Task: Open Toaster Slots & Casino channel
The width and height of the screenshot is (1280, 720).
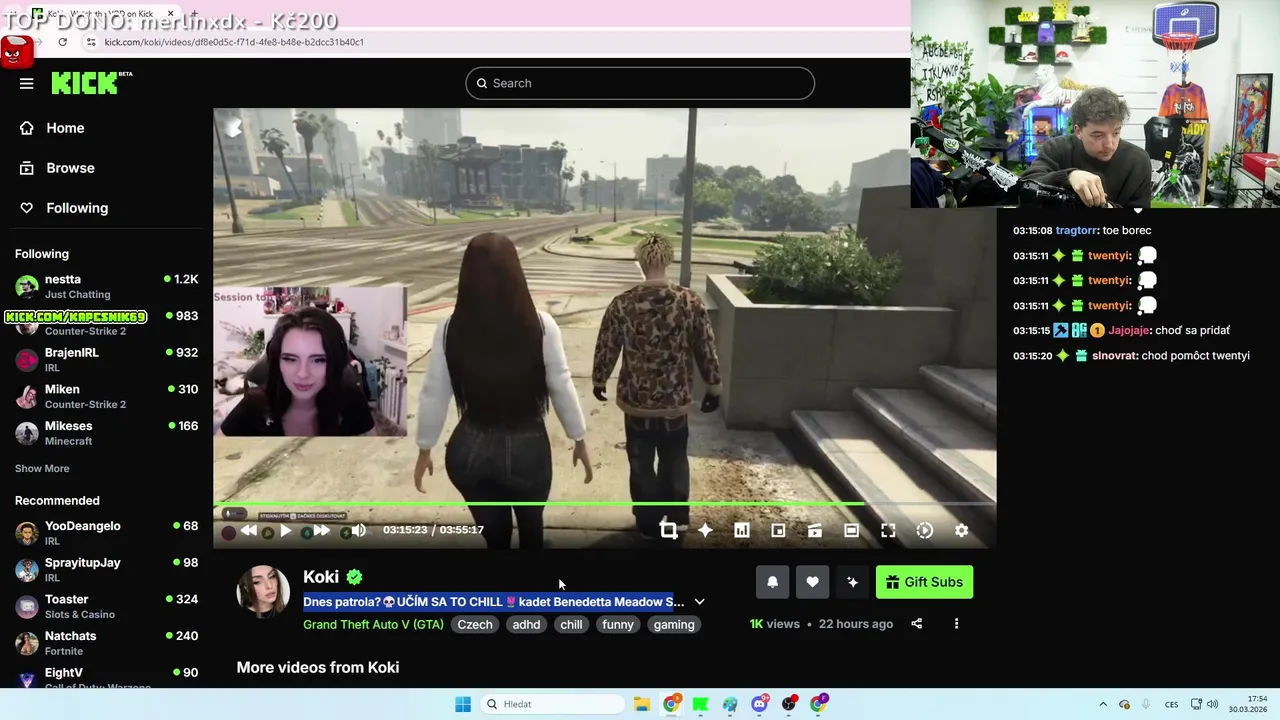Action: click(106, 606)
